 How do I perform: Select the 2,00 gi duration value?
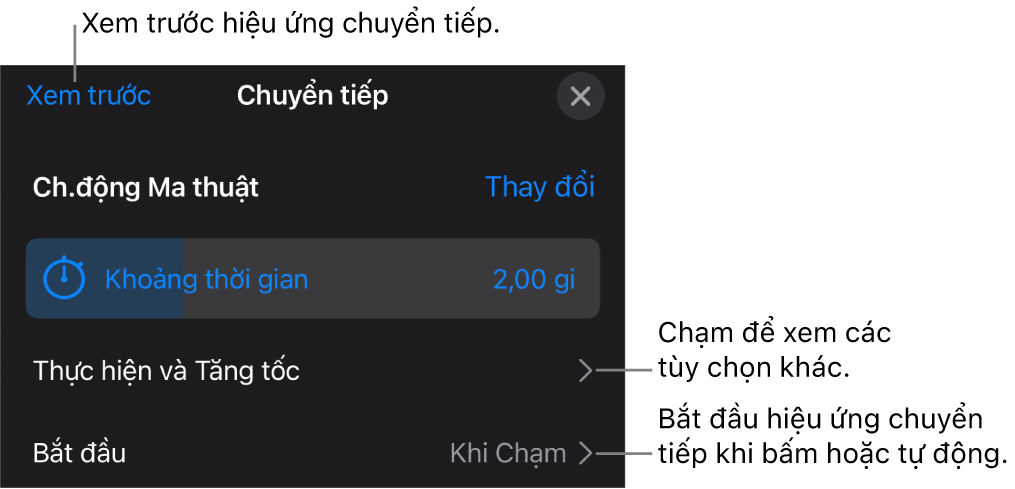[x=534, y=279]
